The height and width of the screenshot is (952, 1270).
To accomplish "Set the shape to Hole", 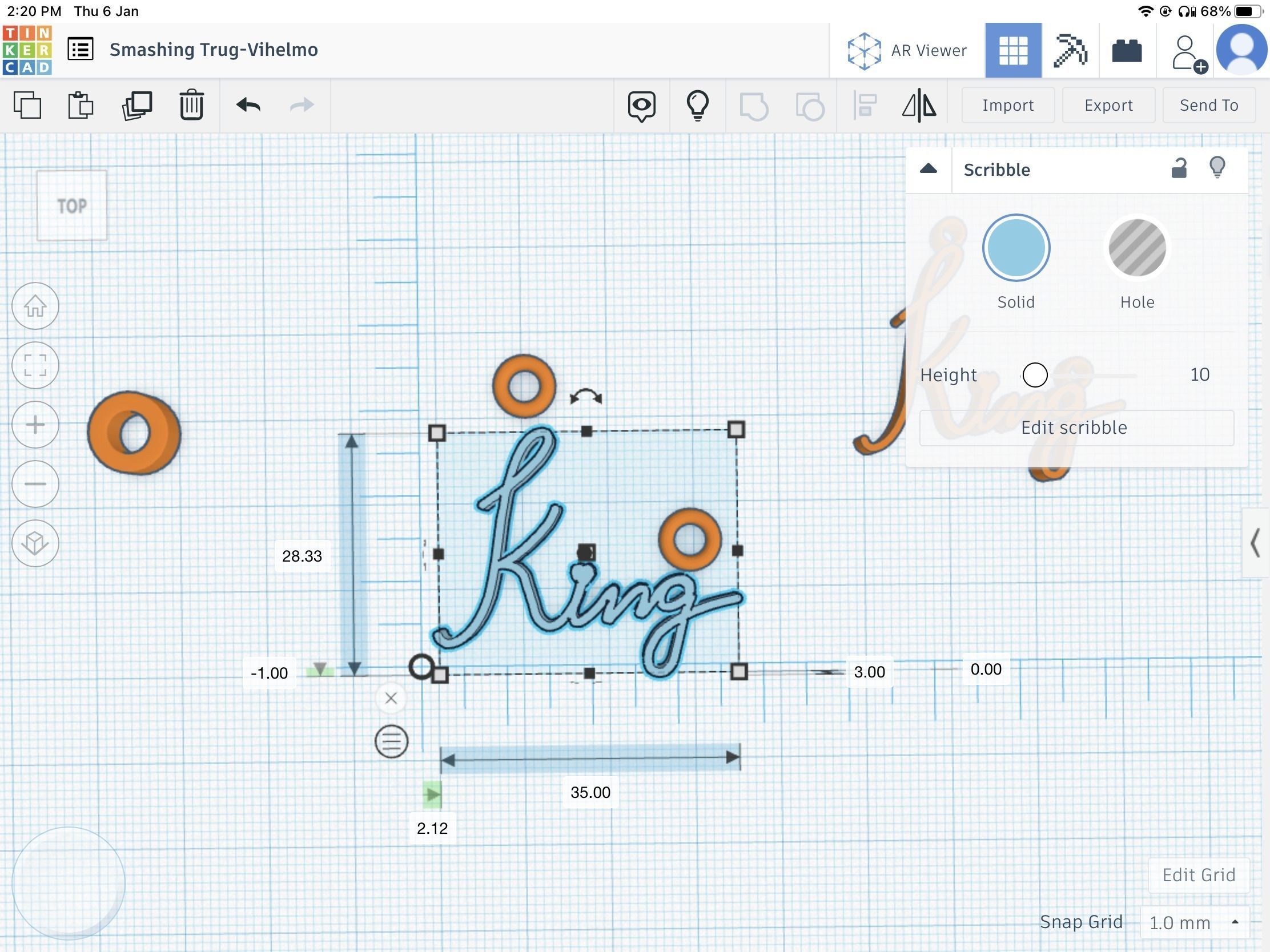I will (x=1136, y=248).
